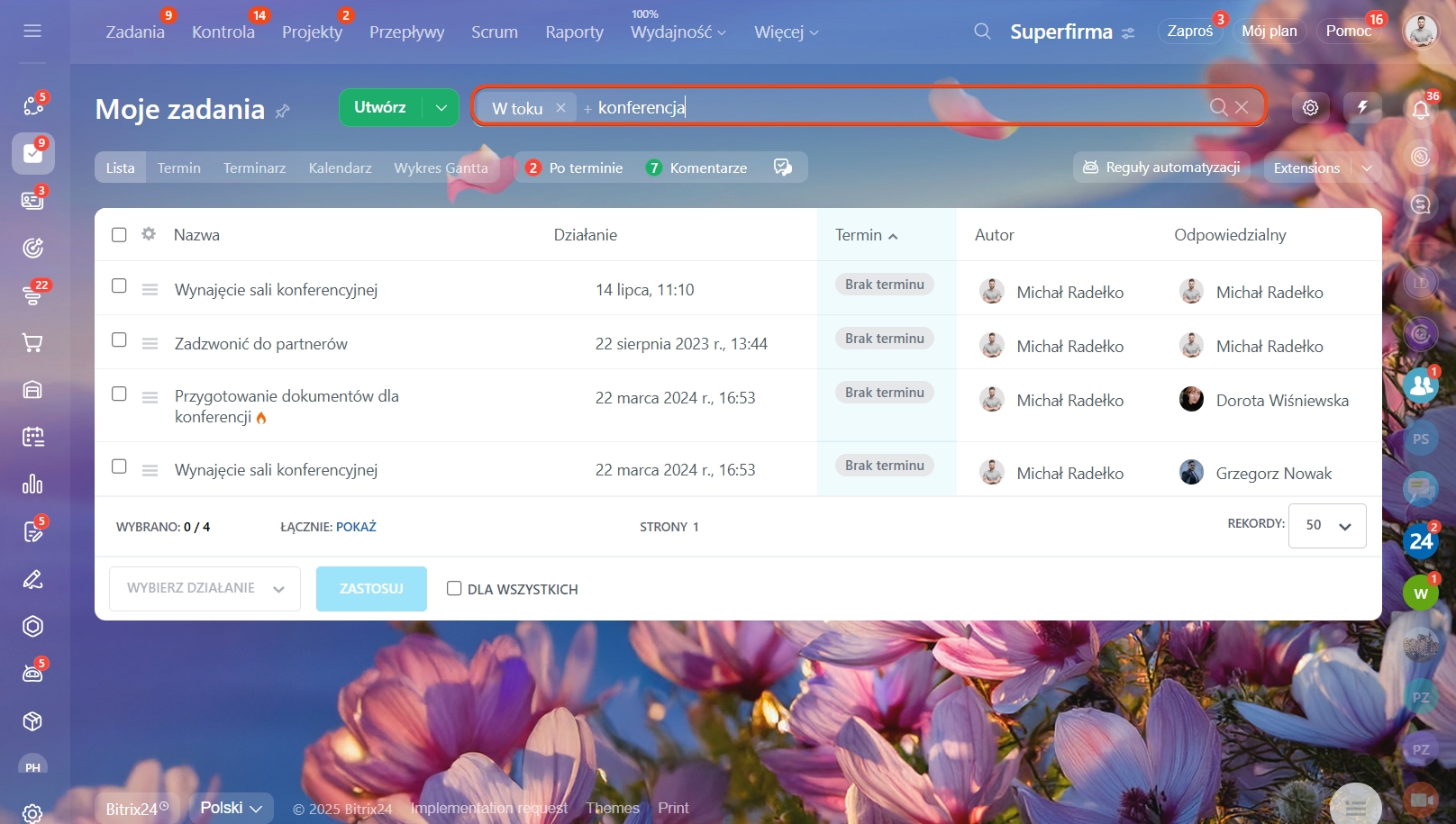
Task: Check the Przygotowanie dokumentów row
Action: 119,394
